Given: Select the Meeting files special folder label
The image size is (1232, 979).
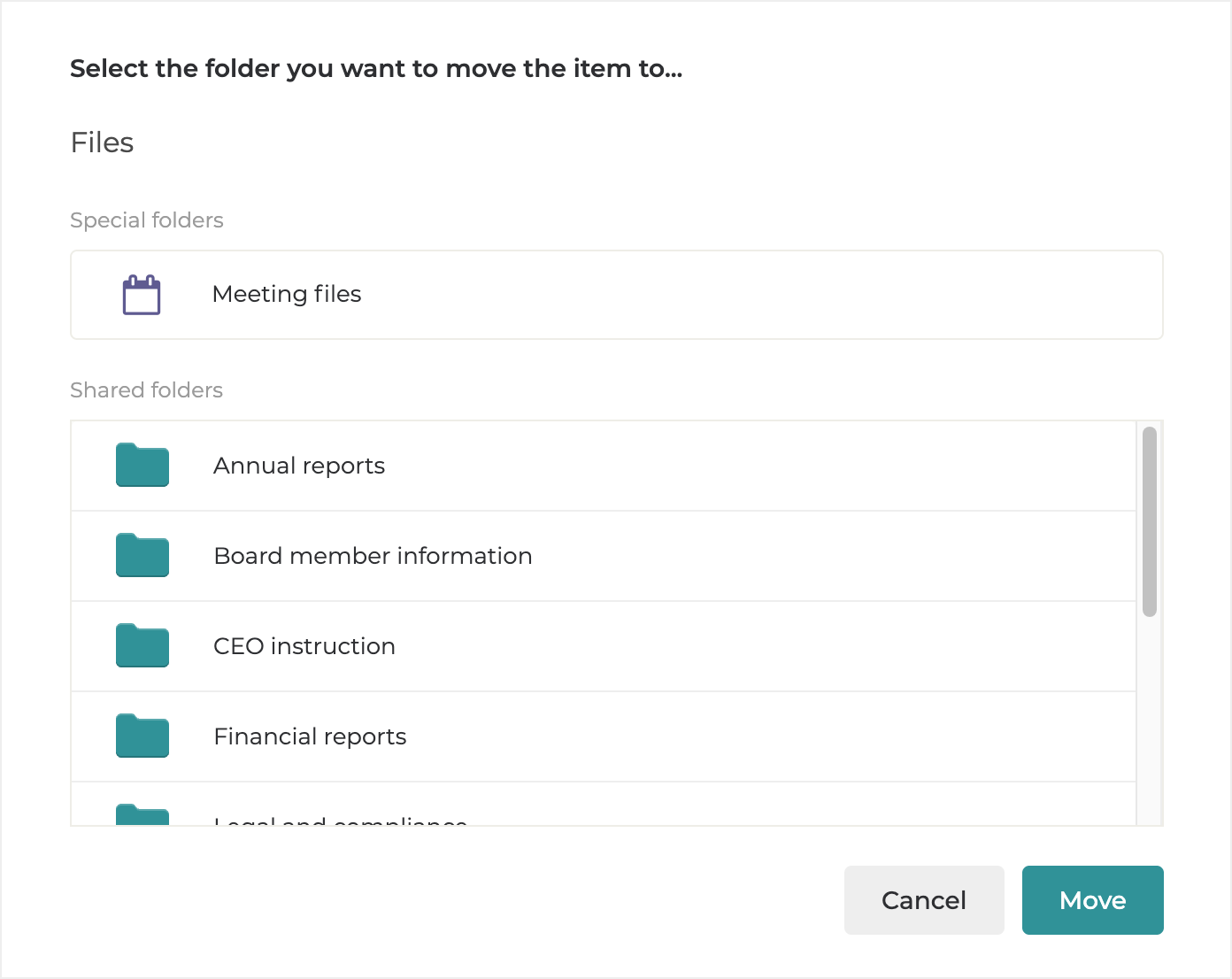Looking at the screenshot, I should tap(287, 295).
